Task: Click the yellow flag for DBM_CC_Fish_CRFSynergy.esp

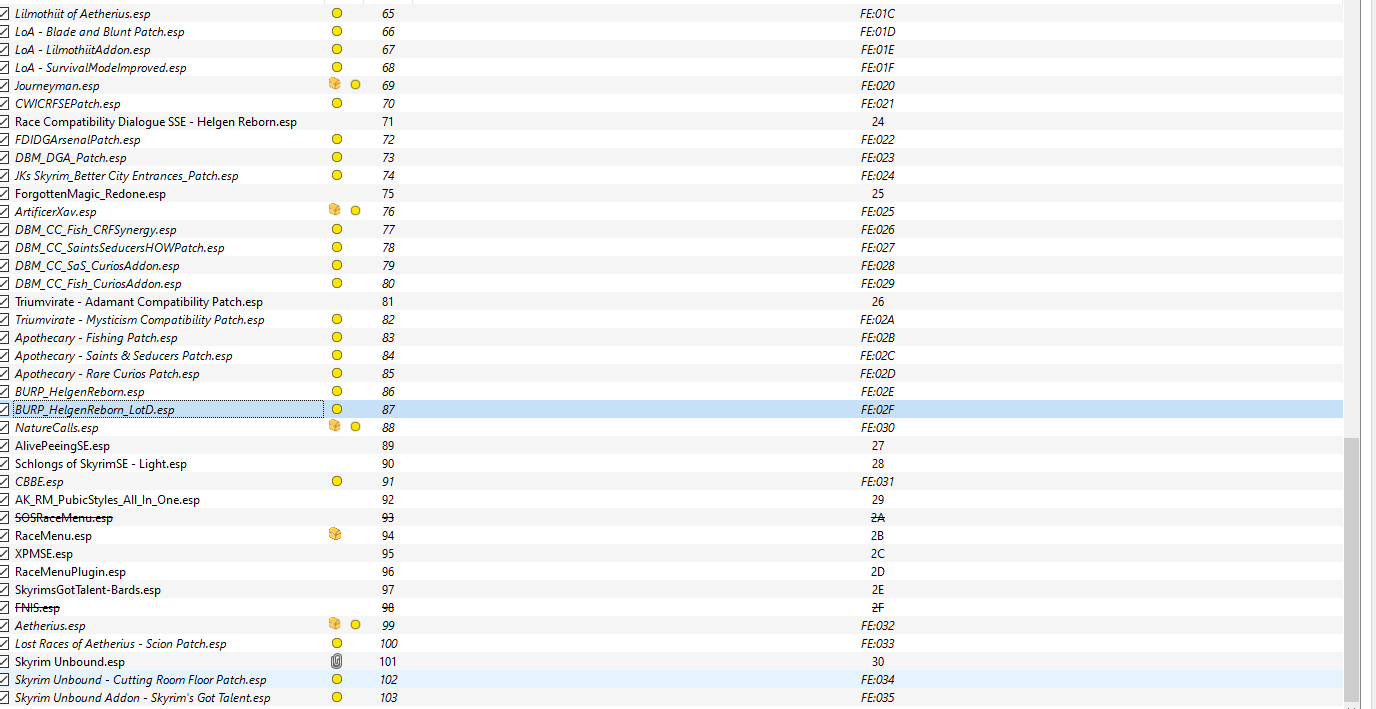Action: pos(336,229)
